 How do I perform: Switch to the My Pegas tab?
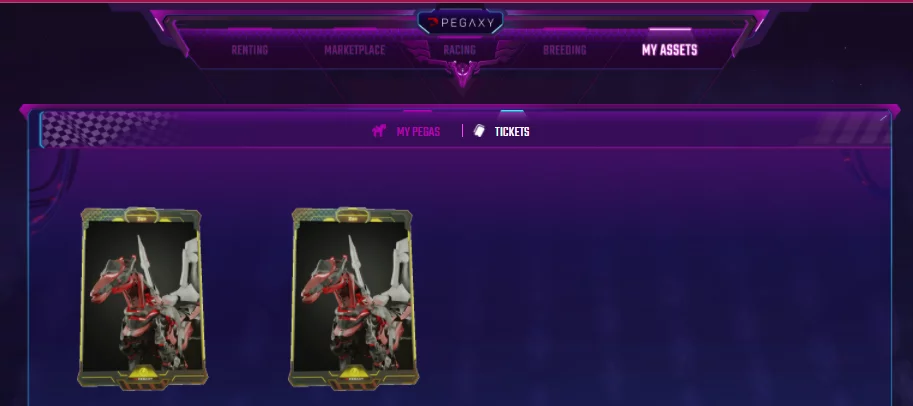click(x=418, y=132)
